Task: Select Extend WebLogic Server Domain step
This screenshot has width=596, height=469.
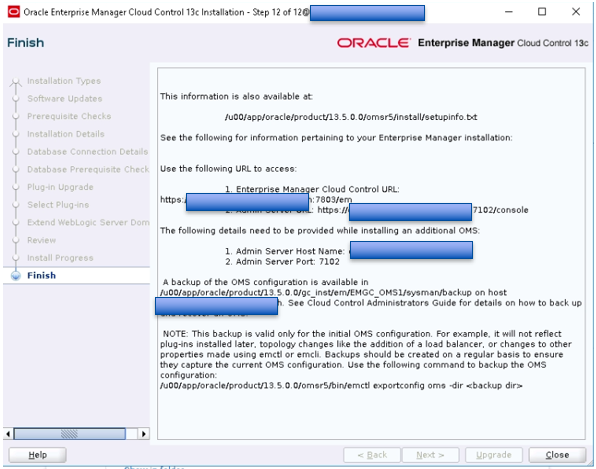Action: [88, 222]
